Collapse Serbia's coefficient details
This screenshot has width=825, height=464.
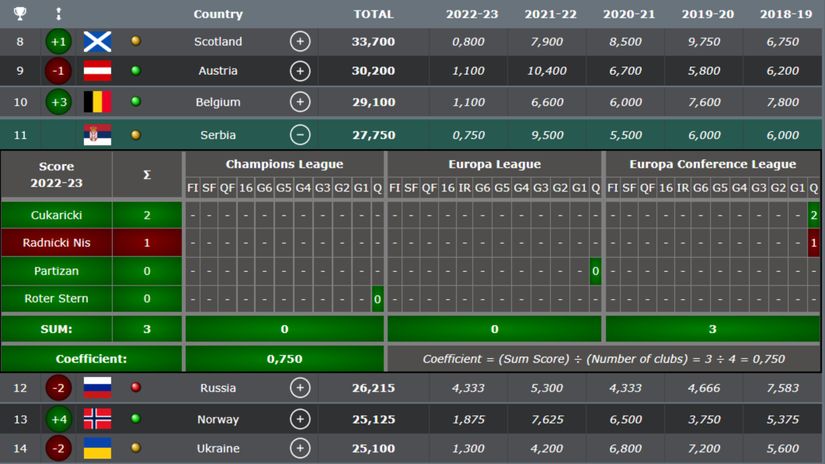300,135
